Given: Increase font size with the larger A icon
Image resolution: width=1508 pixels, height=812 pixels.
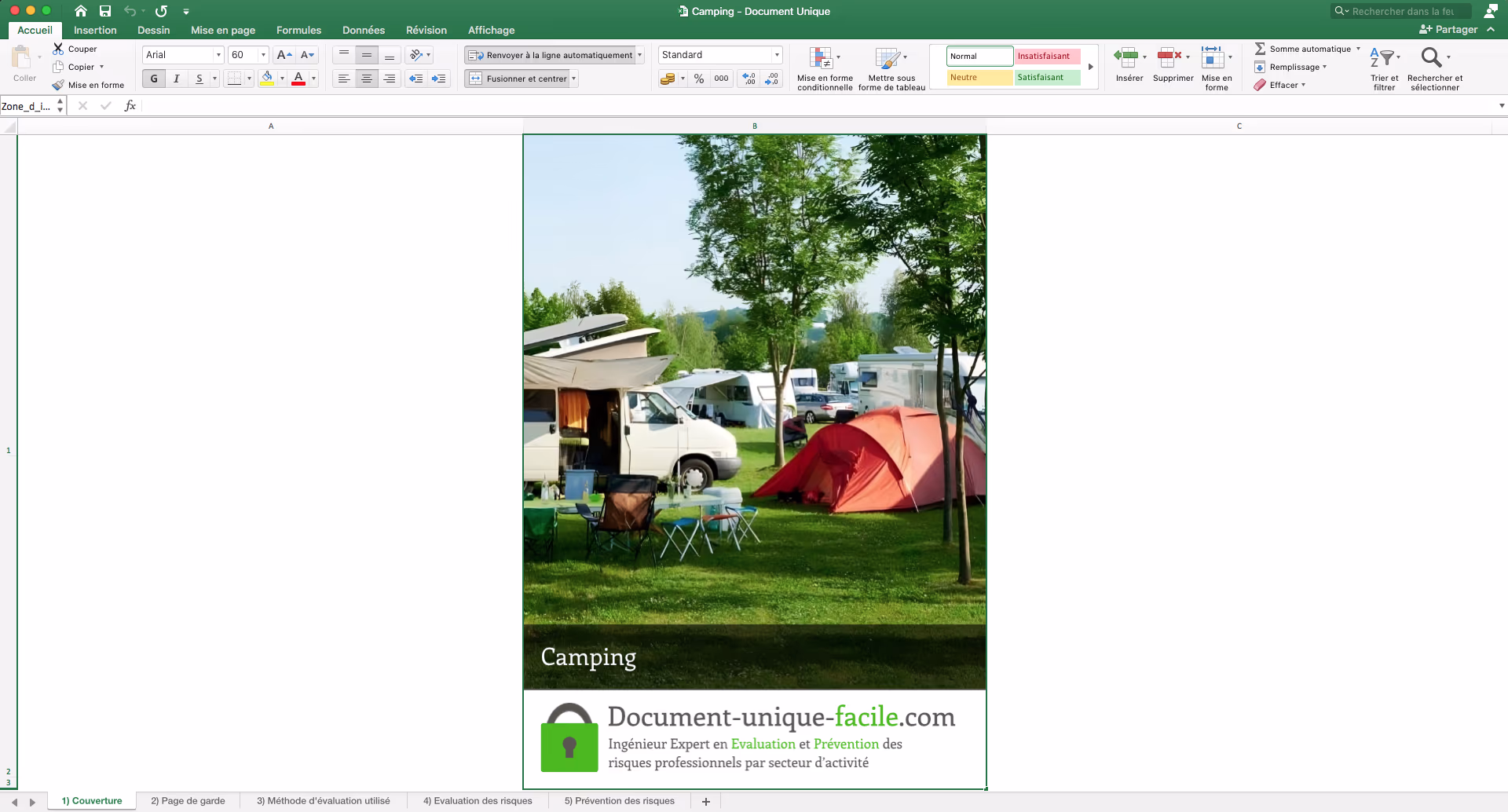Looking at the screenshot, I should (284, 55).
